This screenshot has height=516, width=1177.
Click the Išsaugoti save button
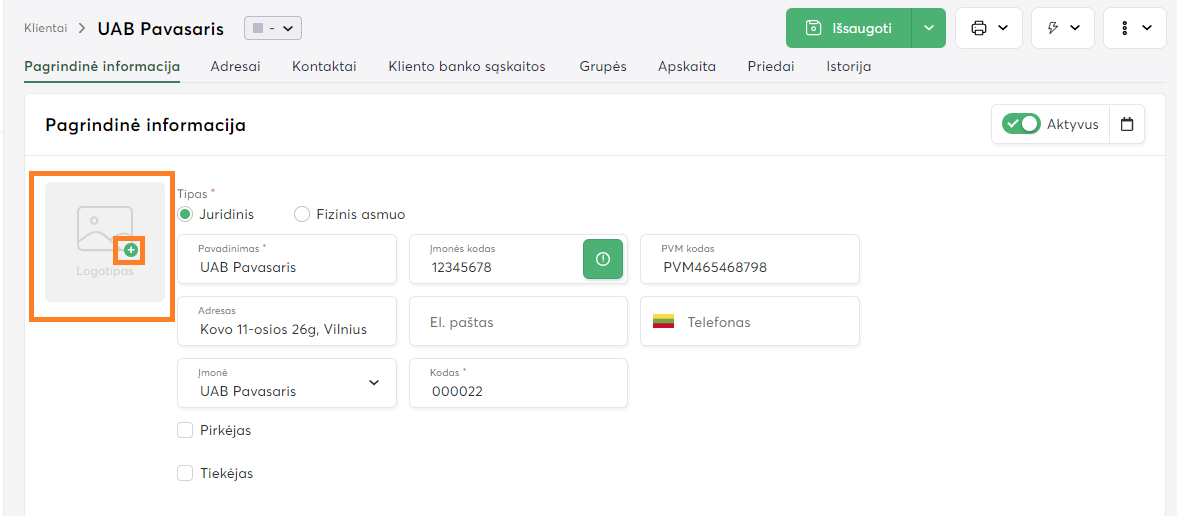849,28
